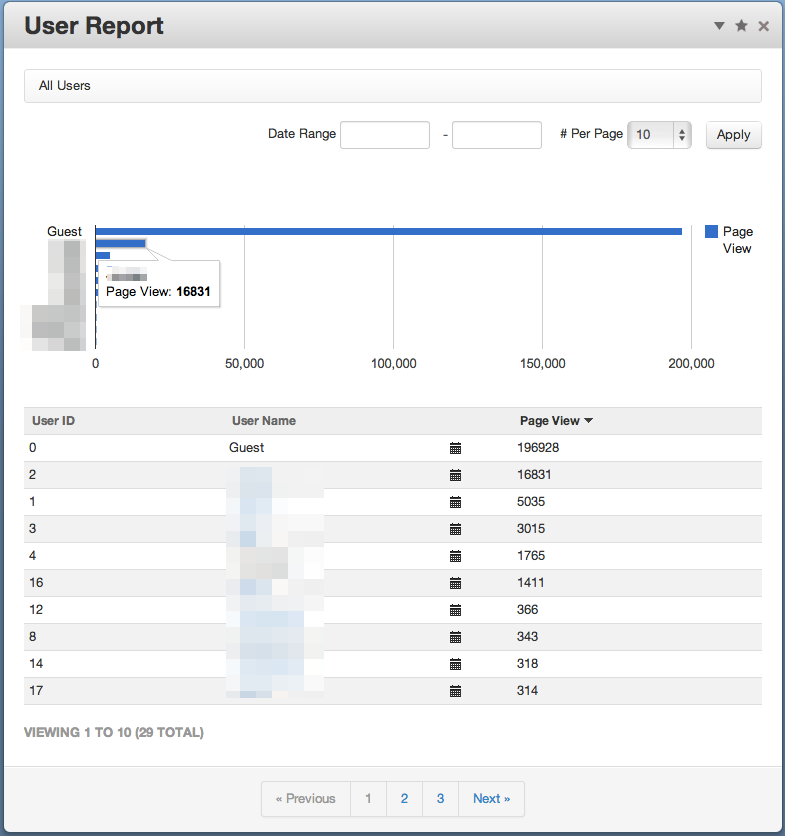The height and width of the screenshot is (836, 785).
Task: Go to page 2 of results
Action: pos(404,798)
